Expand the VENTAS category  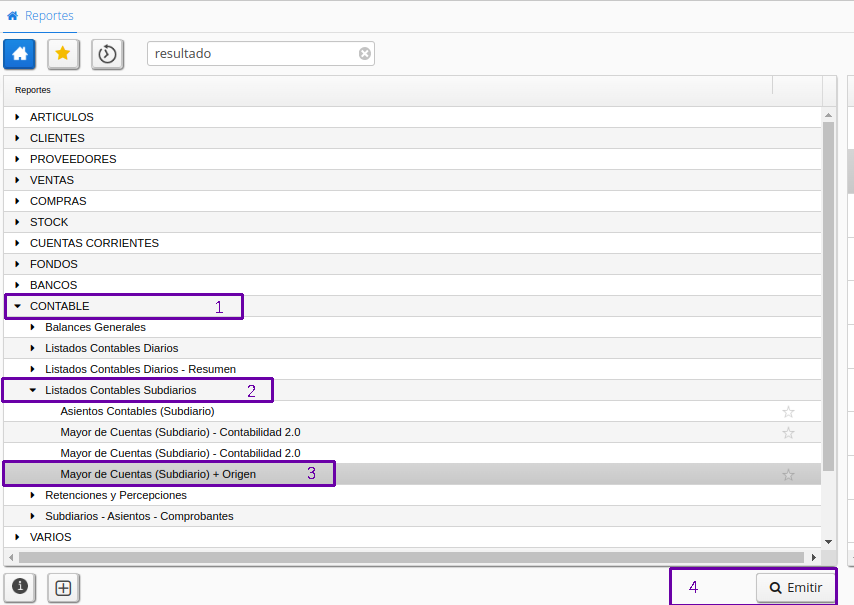[17, 180]
